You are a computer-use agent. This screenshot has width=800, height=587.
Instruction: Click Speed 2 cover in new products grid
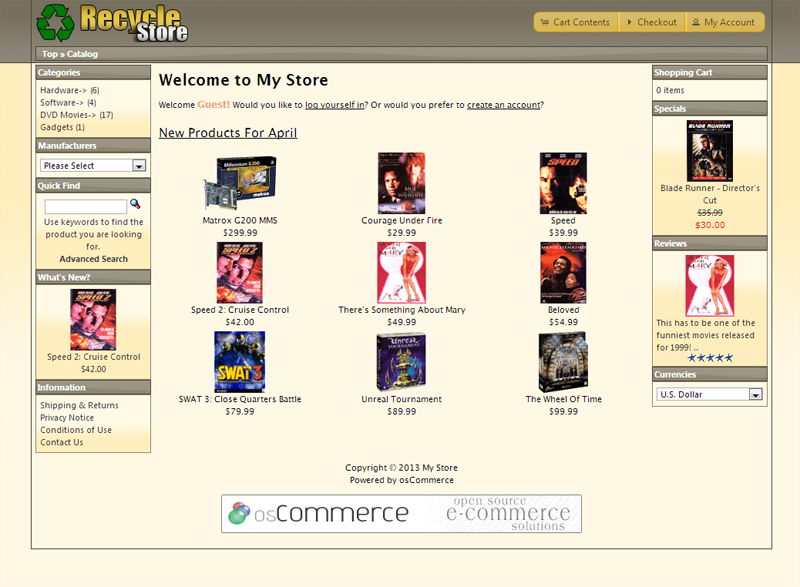point(240,273)
